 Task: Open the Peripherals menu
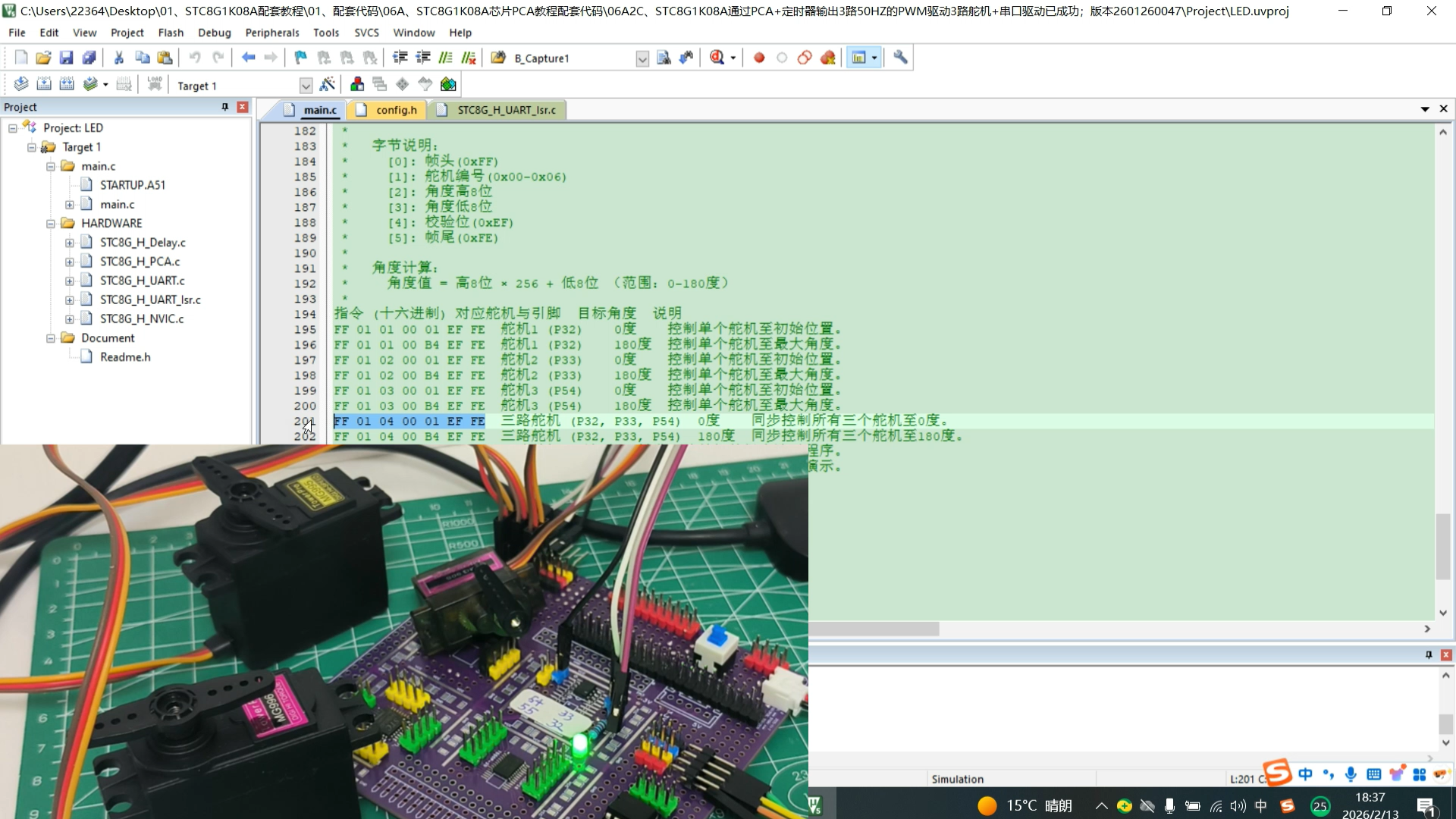pyautogui.click(x=271, y=33)
